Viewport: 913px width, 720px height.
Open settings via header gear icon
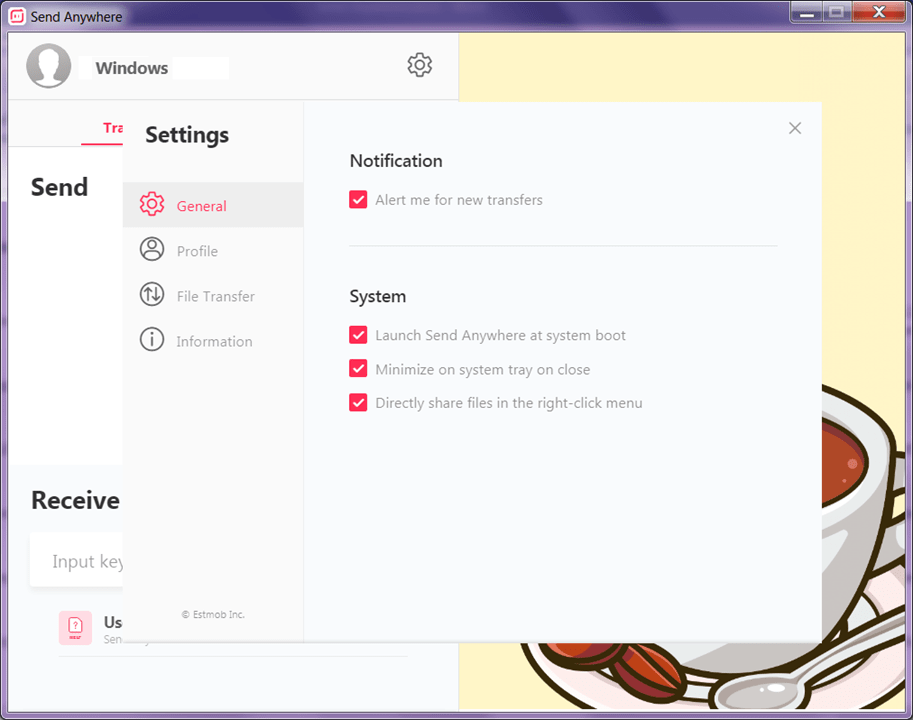pyautogui.click(x=419, y=65)
